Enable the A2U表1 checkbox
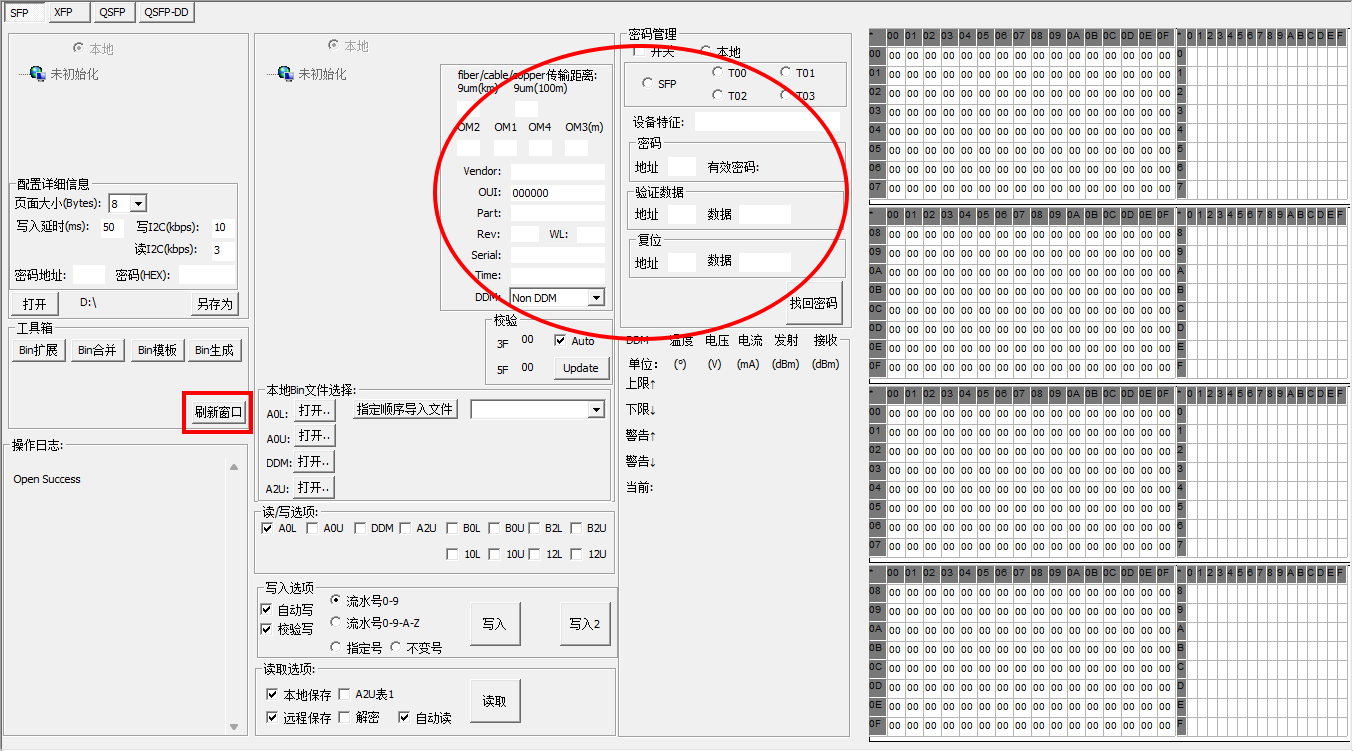Viewport: 1353px width, 751px height. point(344,693)
